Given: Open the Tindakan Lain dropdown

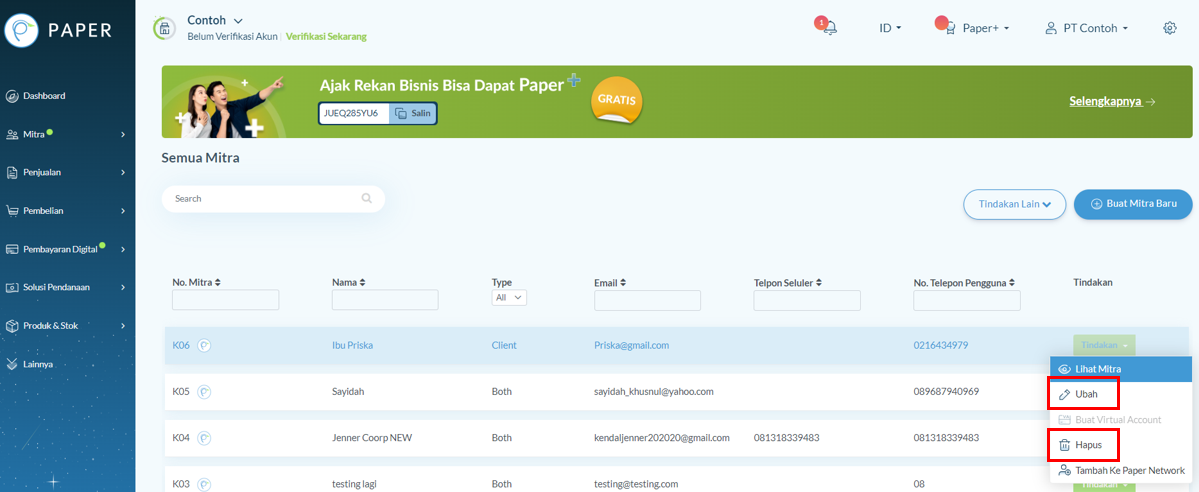Looking at the screenshot, I should coord(1014,204).
